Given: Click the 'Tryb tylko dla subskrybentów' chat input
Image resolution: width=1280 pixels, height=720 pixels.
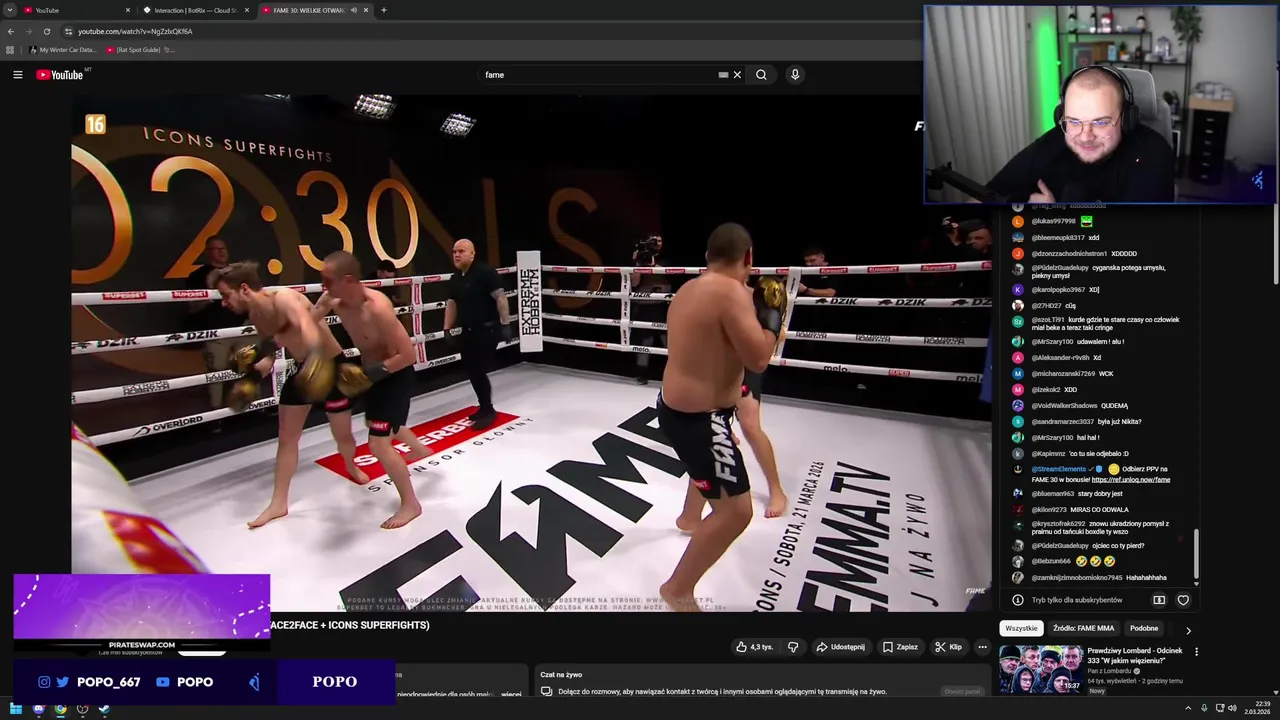Looking at the screenshot, I should [x=1077, y=600].
